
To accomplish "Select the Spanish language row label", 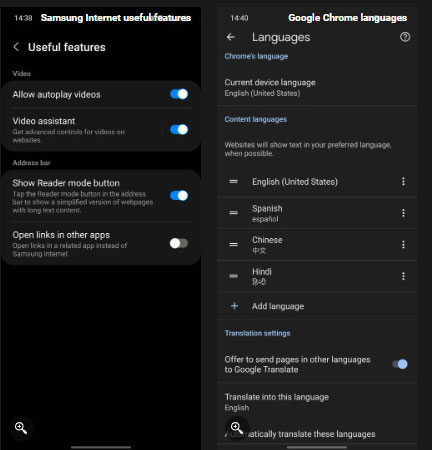I will 267,208.
